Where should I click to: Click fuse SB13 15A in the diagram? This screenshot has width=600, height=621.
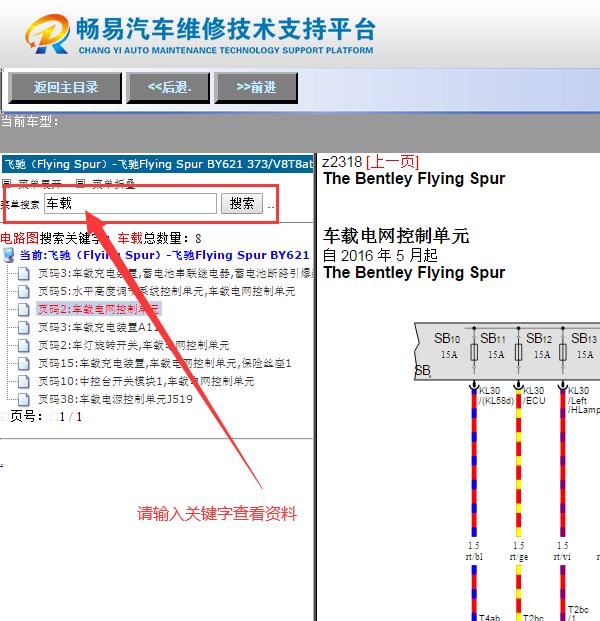point(584,345)
